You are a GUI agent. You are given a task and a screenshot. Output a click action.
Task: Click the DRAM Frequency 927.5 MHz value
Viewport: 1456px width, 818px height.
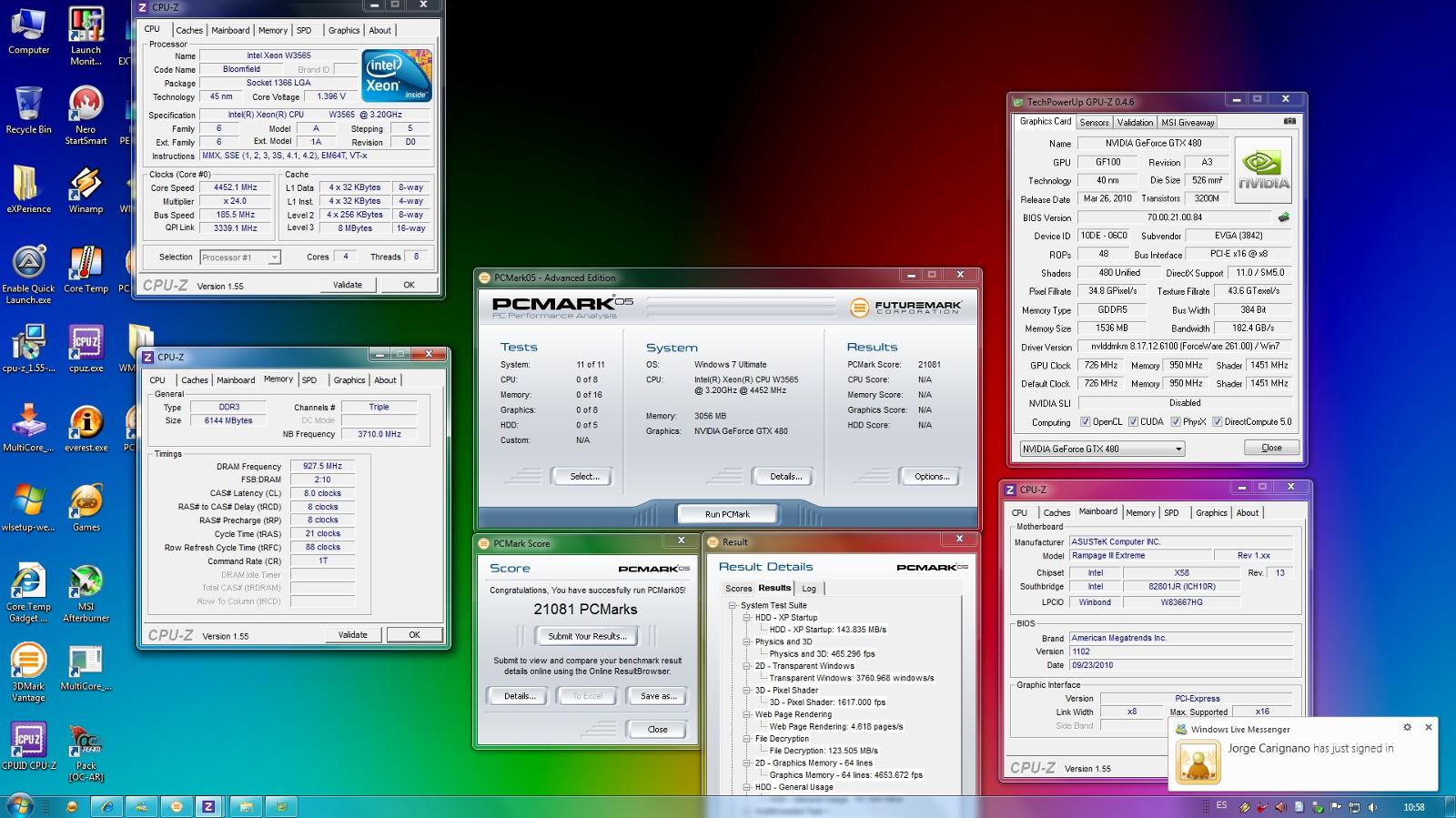pyautogui.click(x=323, y=466)
